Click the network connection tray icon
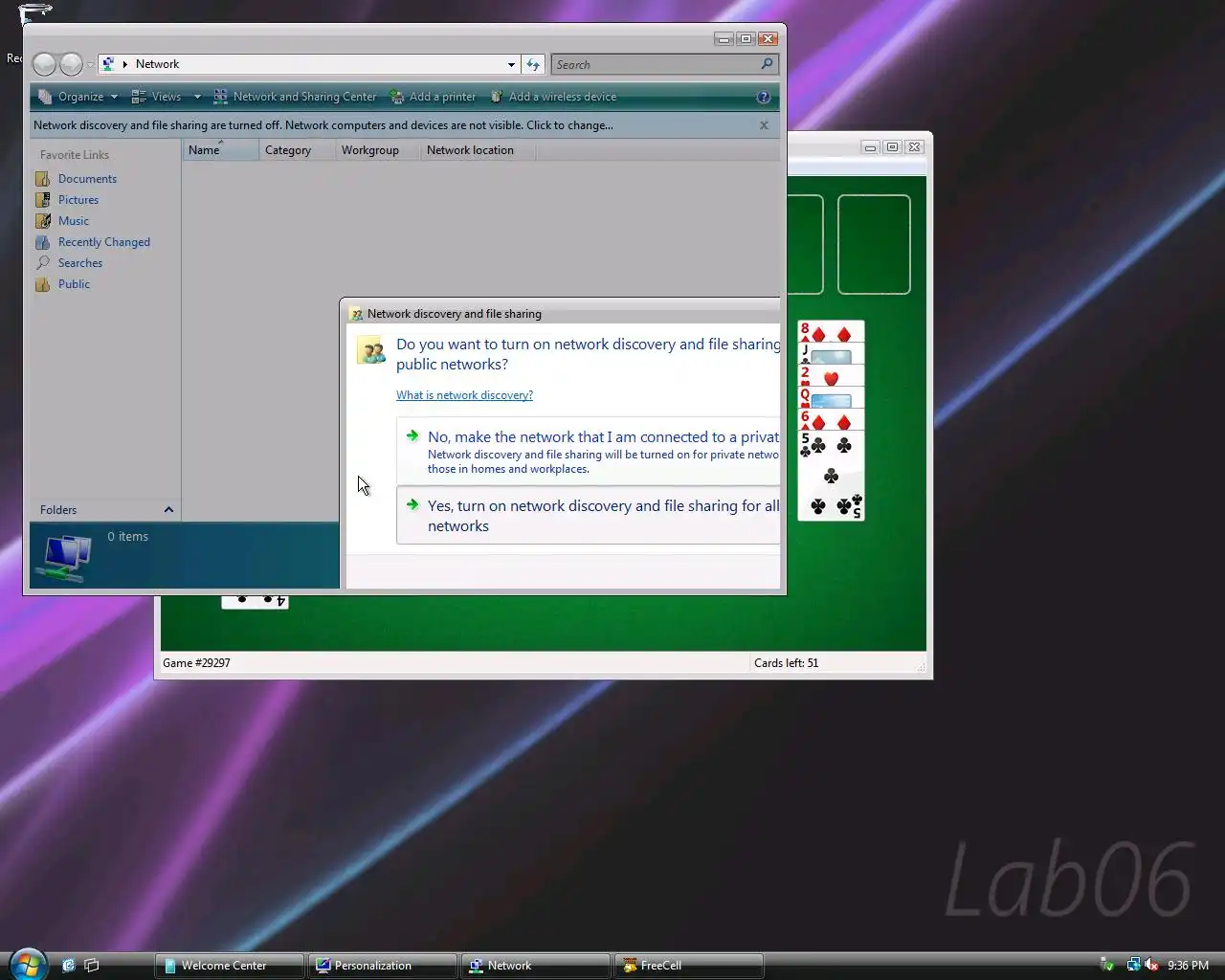Viewport: 1225px width, 980px height. tap(1133, 965)
